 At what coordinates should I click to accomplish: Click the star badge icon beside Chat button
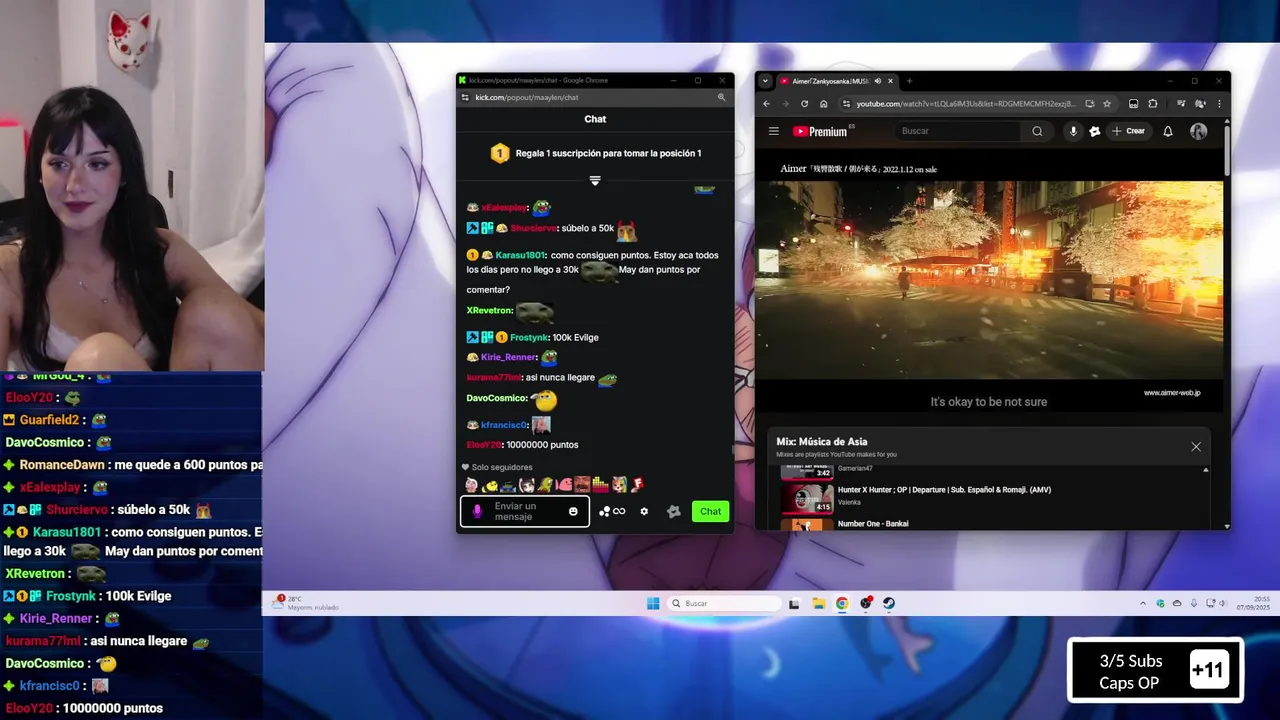[674, 511]
